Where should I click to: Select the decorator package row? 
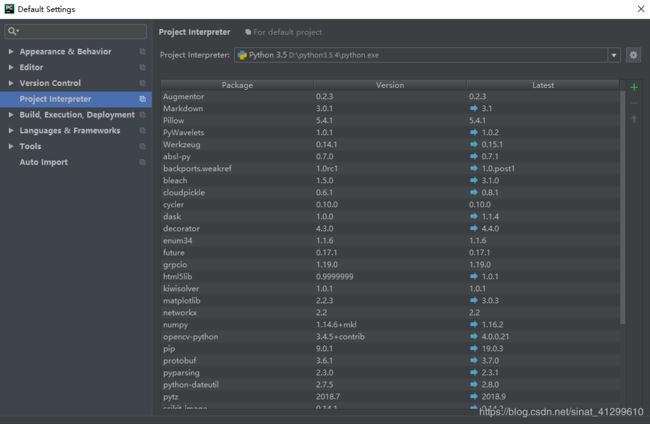coord(390,228)
